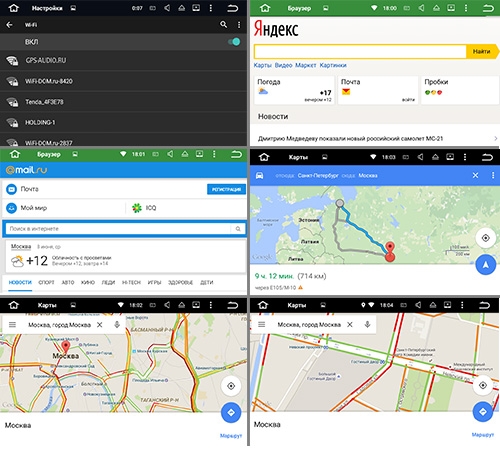Open ICQ with the flower icon
Screen dimensions: 500x451
[x=144, y=208]
